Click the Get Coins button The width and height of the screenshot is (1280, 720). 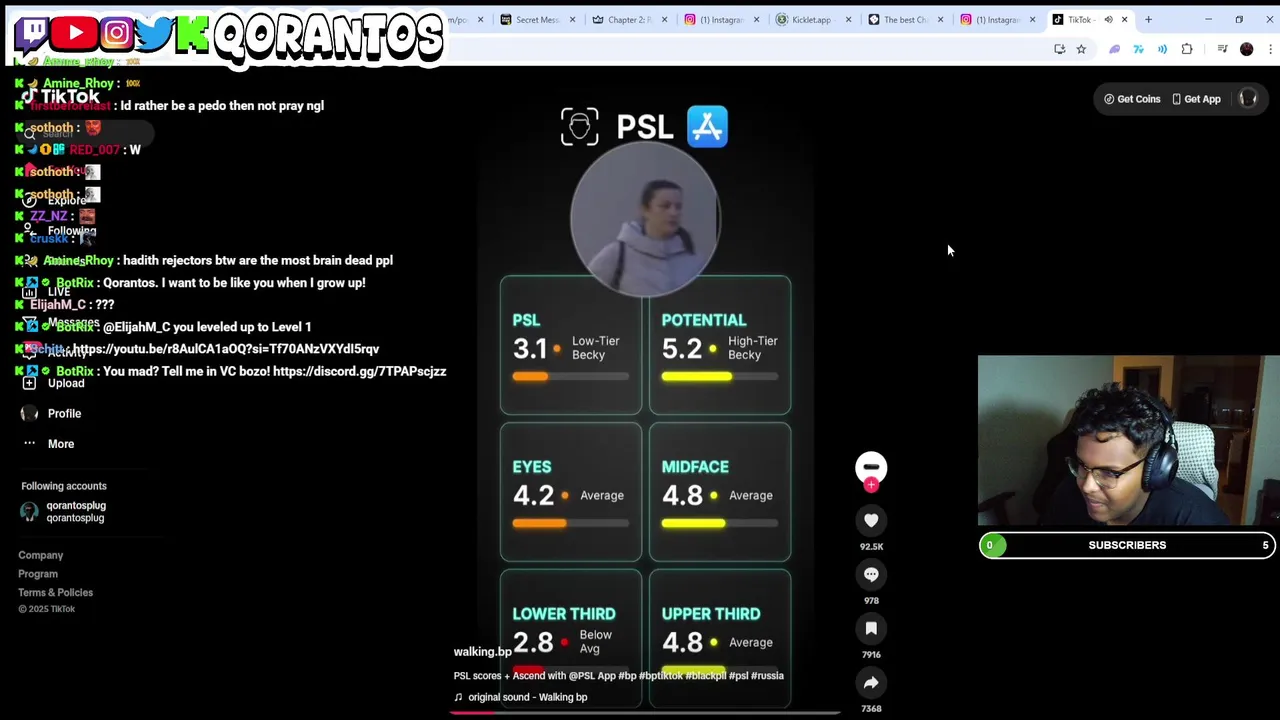pyautogui.click(x=1132, y=99)
